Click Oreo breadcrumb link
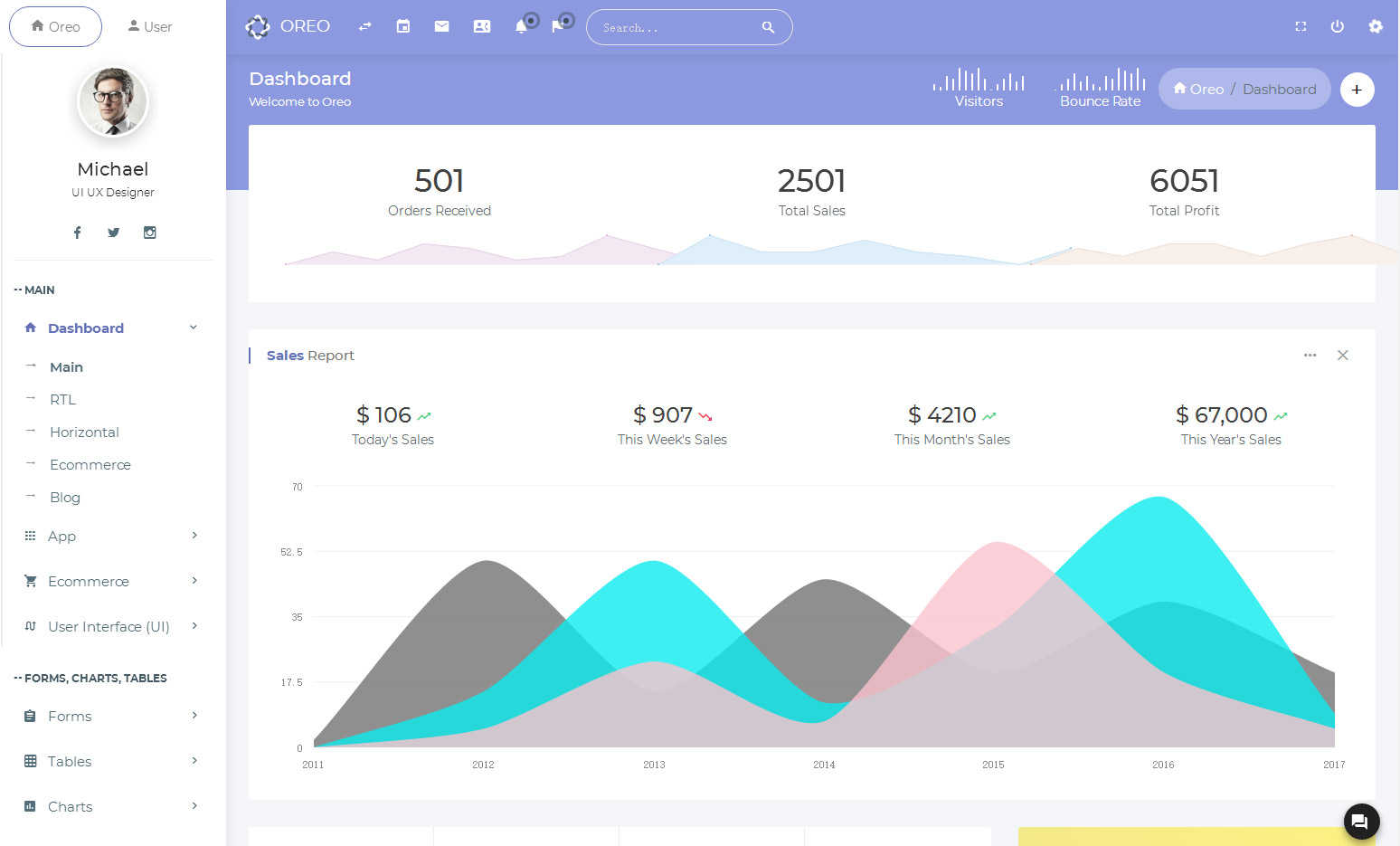 (1198, 89)
